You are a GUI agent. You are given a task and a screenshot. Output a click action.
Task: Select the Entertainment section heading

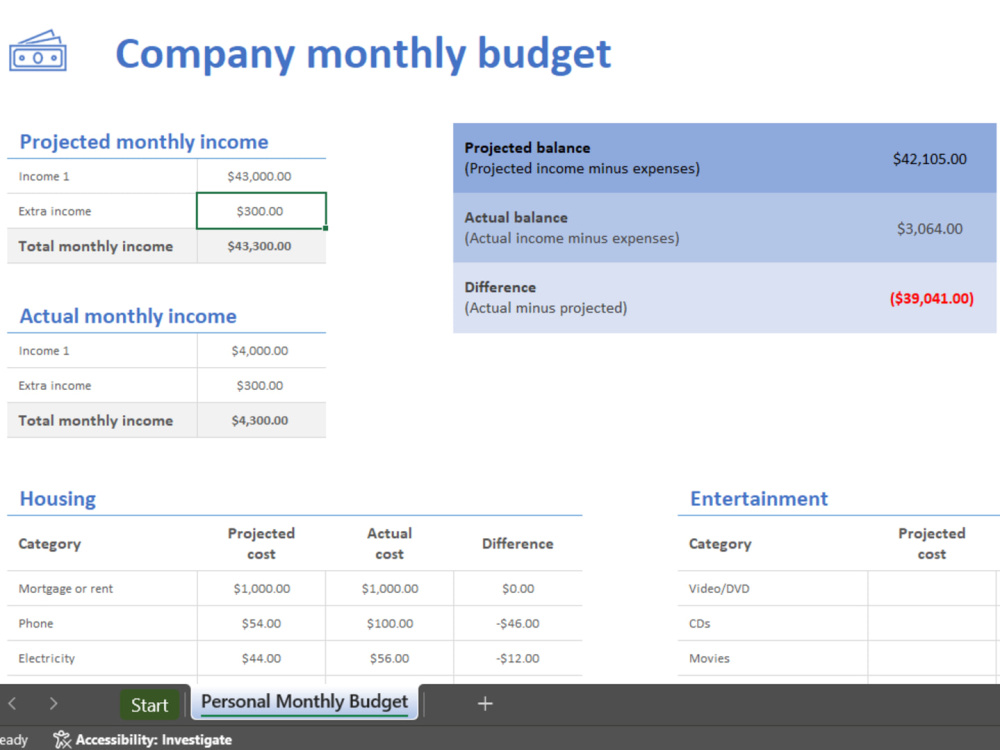(x=759, y=498)
